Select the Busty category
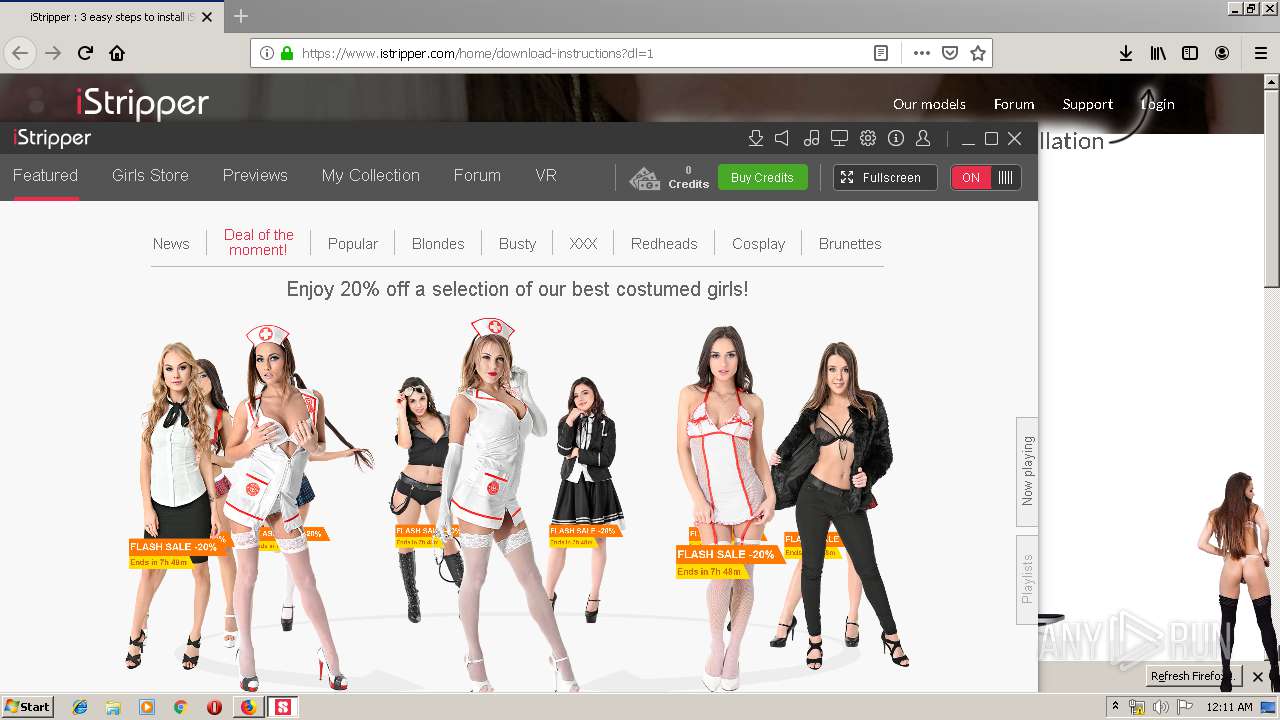The width and height of the screenshot is (1280, 720). [517, 243]
